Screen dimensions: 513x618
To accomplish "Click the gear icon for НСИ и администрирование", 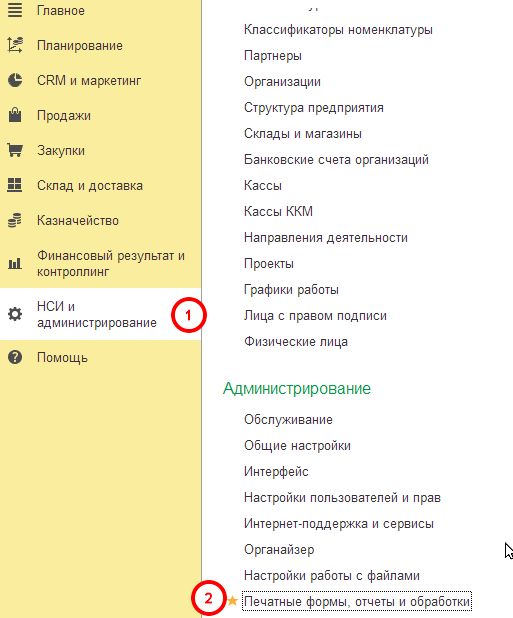I will 15,314.
